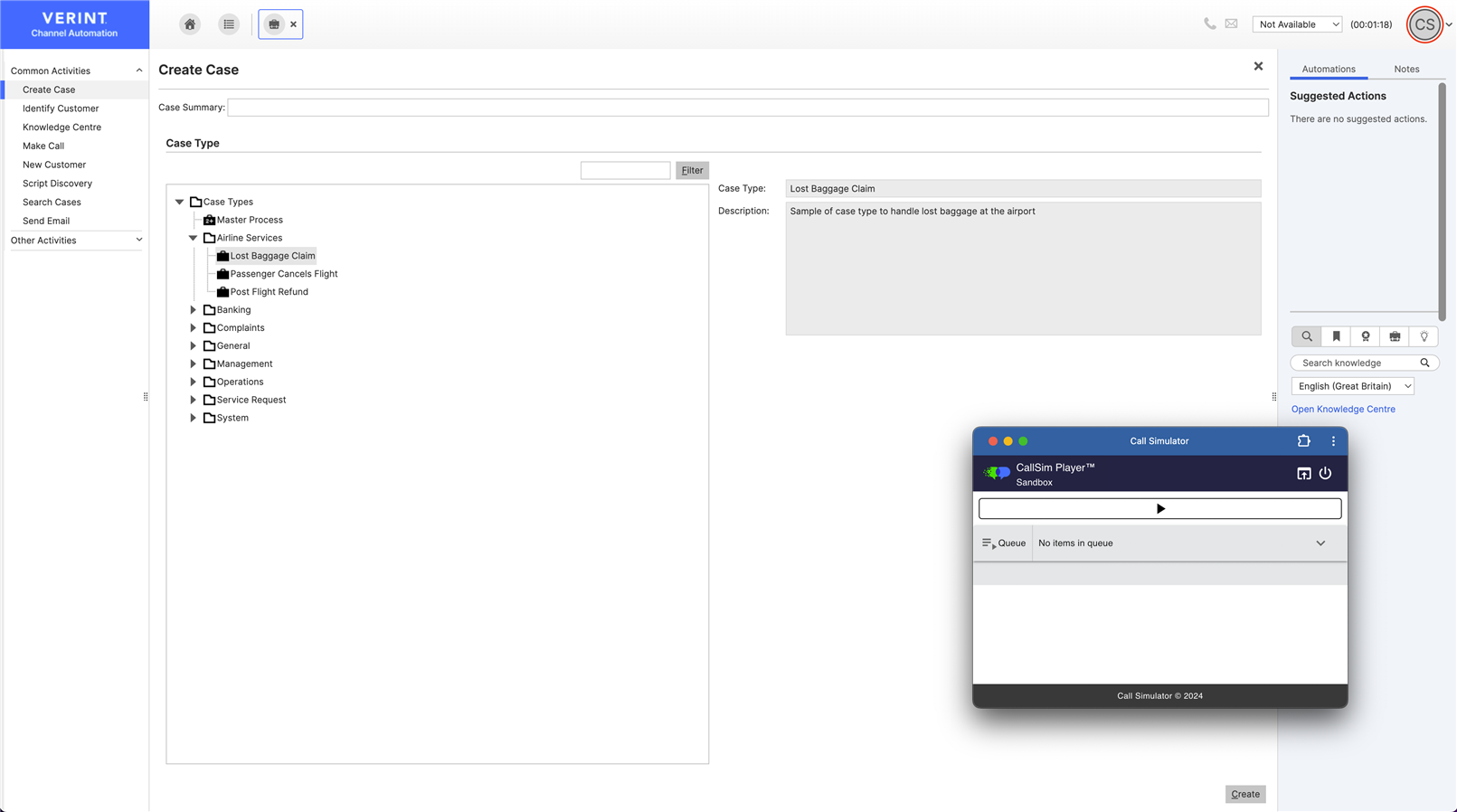The image size is (1457, 812).
Task: Select Make Call in sidebar
Action: point(43,146)
